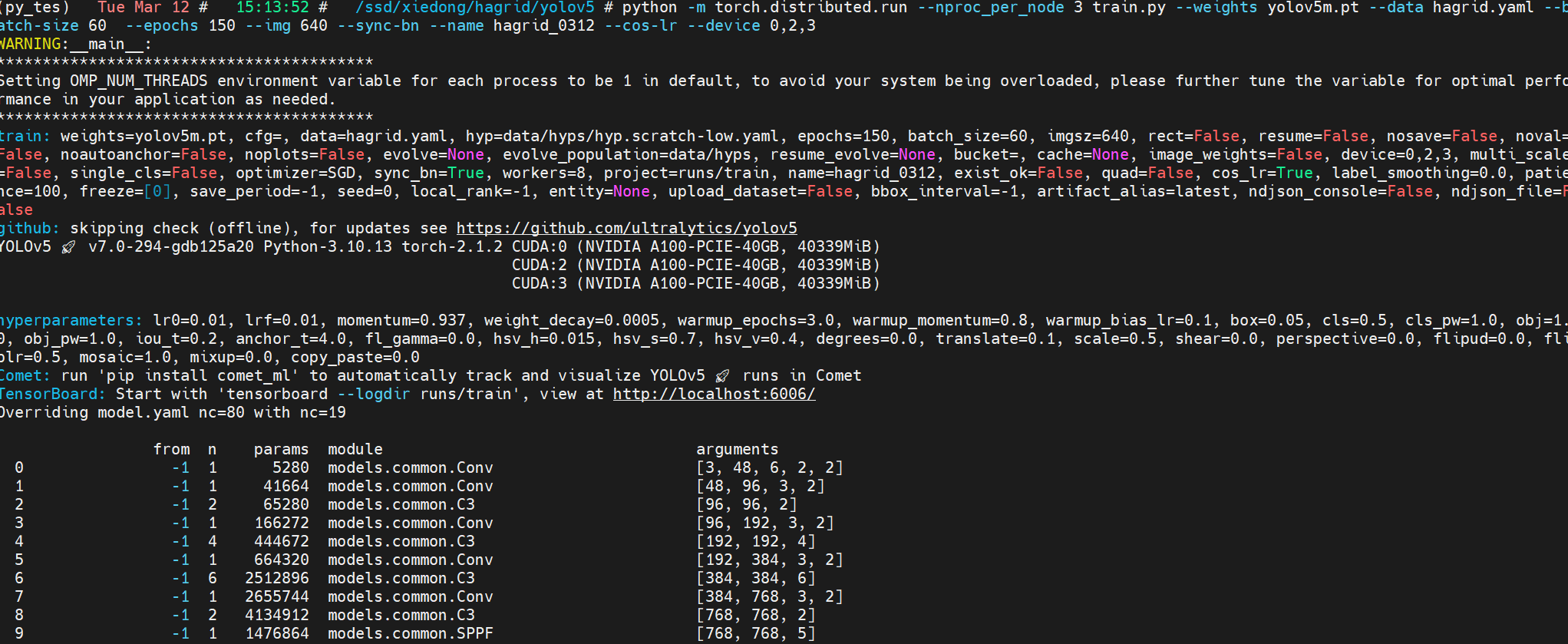Screen dimensions: 1568x644
Task: Click params value 2512896 in layer 6
Action: 277,578
